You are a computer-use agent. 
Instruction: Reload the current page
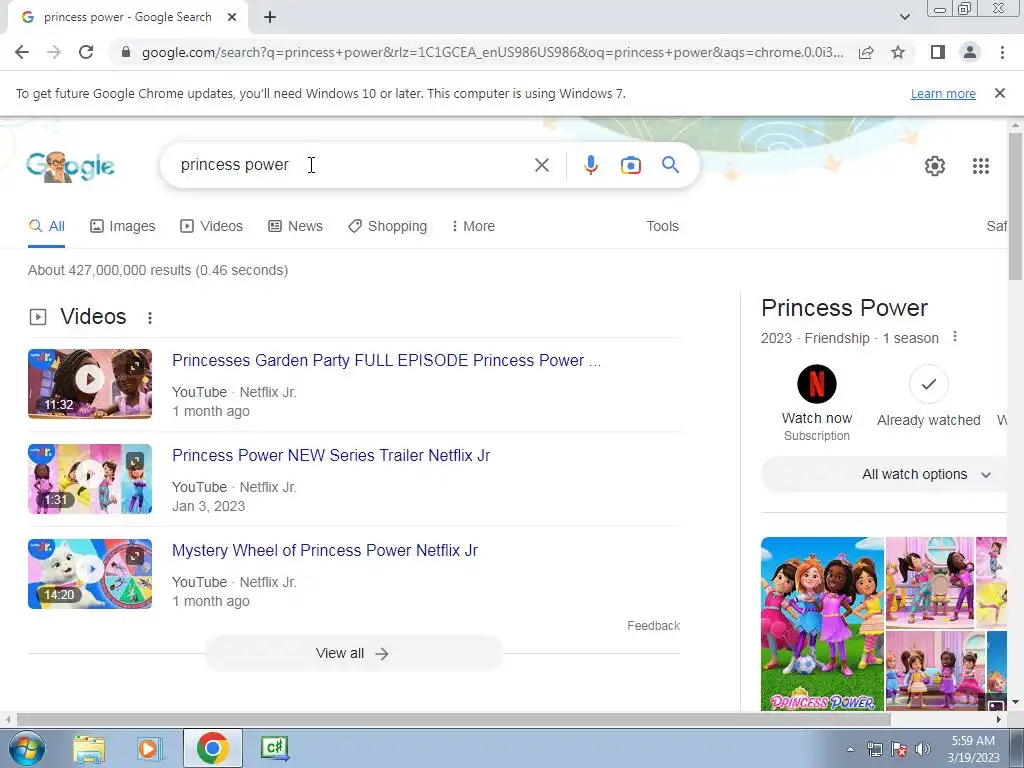point(86,52)
